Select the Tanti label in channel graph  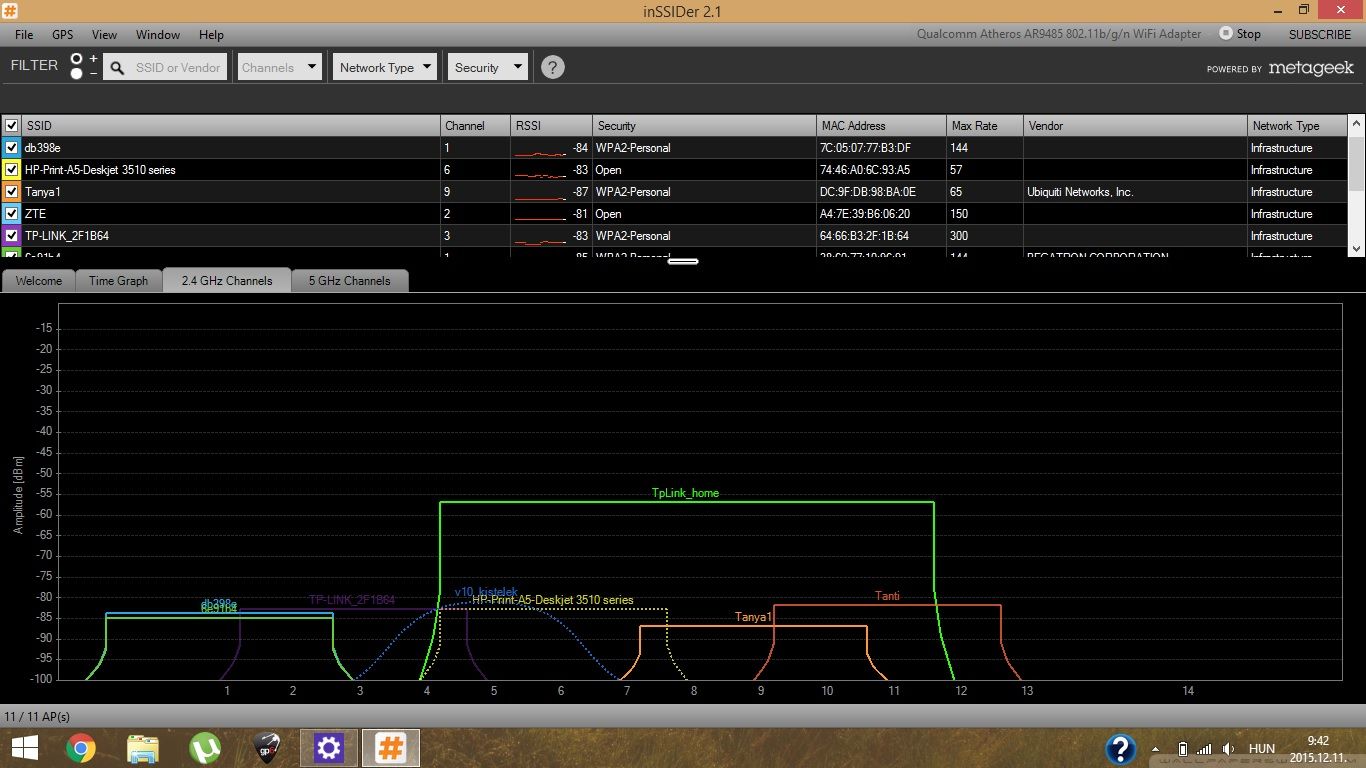tap(887, 596)
